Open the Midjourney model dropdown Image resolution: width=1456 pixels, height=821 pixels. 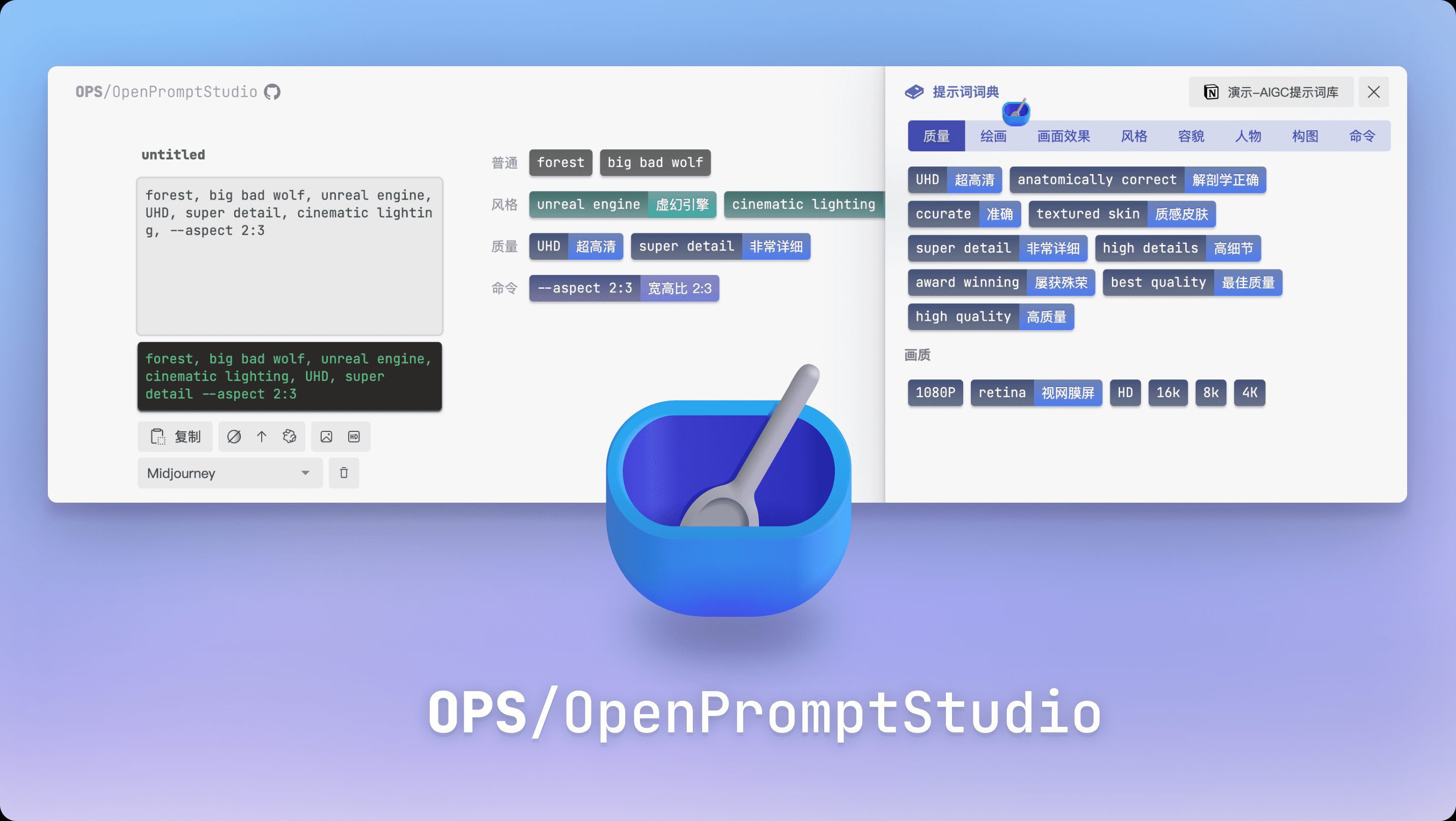coord(227,472)
